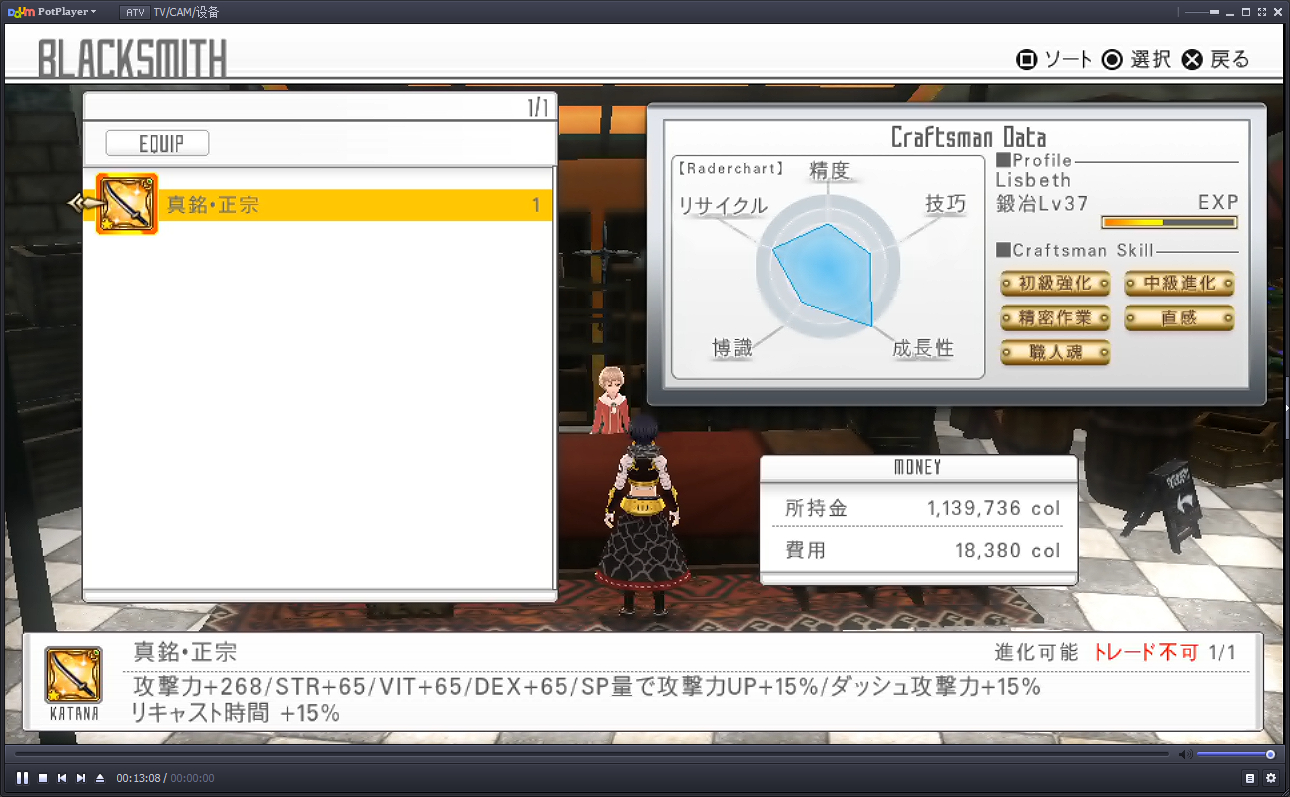This screenshot has height=797, width=1290.
Task: Click the BLACKSMITH screen title
Action: 132,60
